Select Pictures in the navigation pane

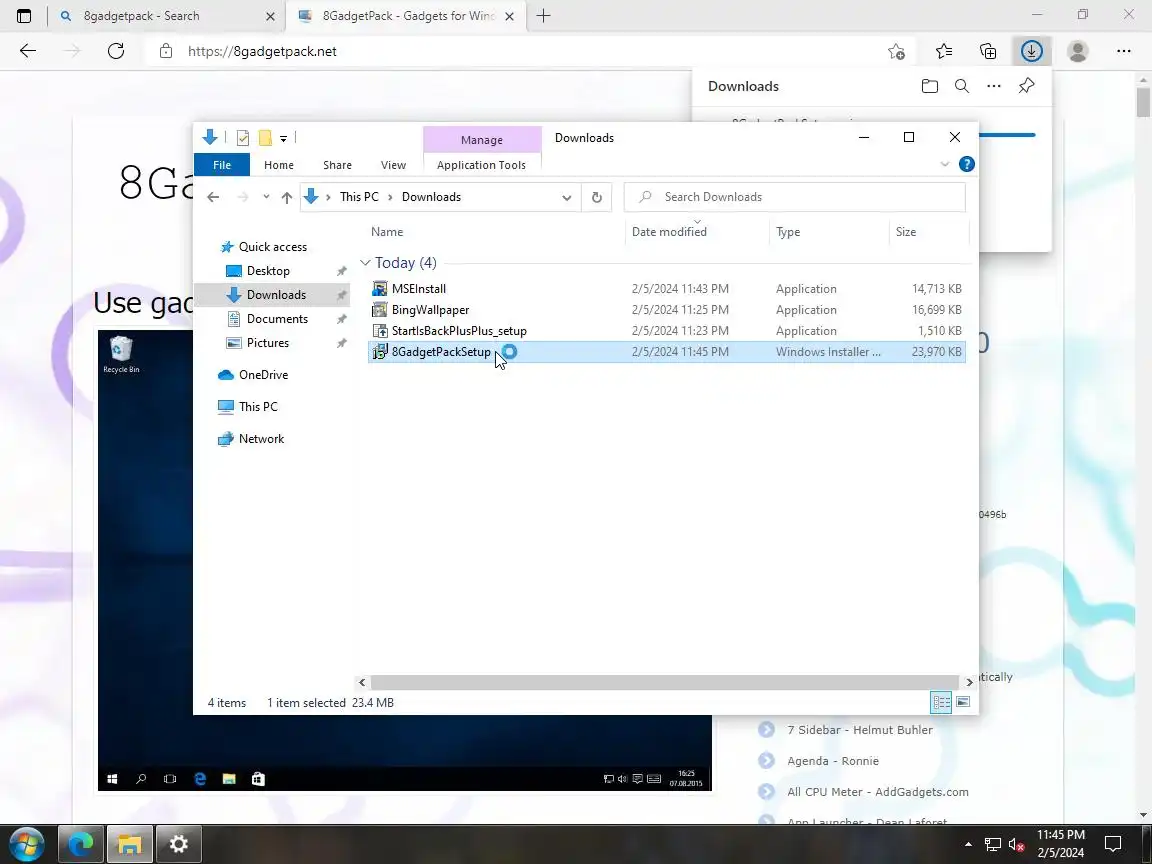[x=267, y=343]
